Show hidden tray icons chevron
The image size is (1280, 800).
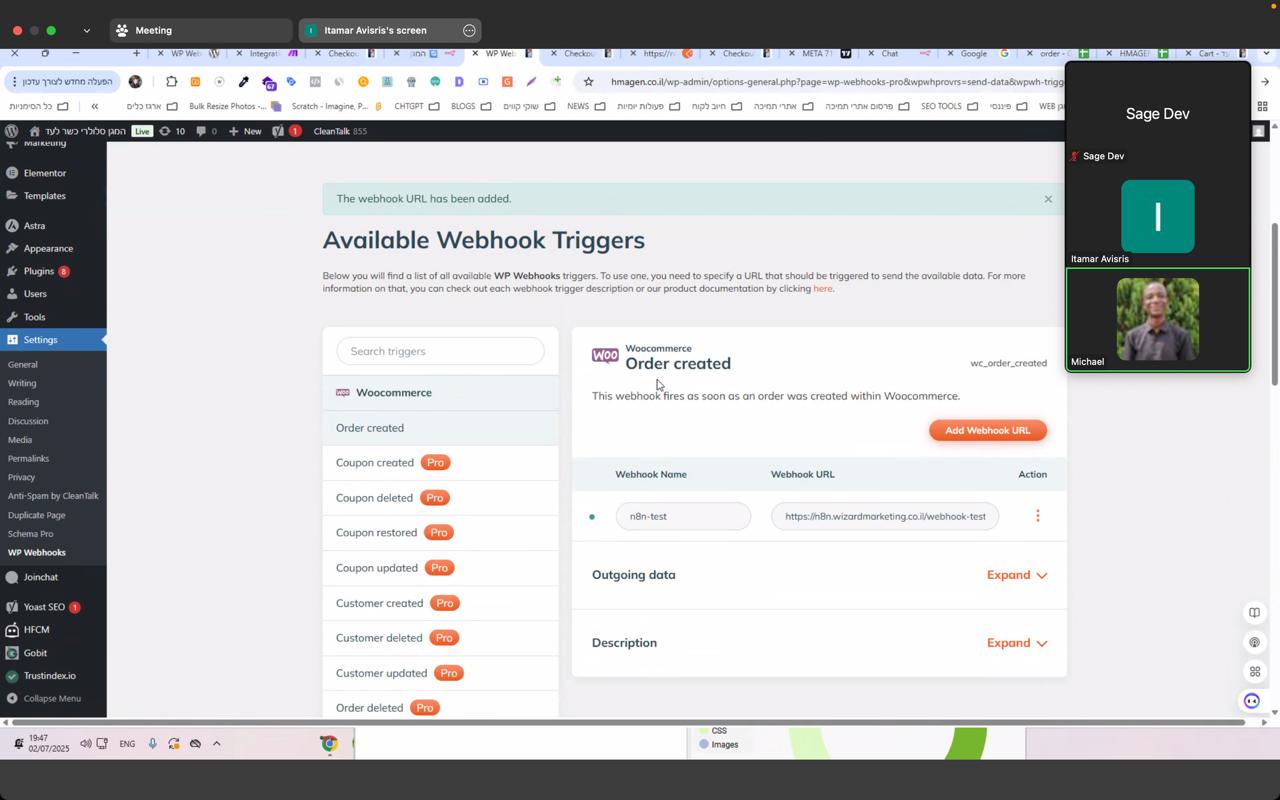coord(216,744)
